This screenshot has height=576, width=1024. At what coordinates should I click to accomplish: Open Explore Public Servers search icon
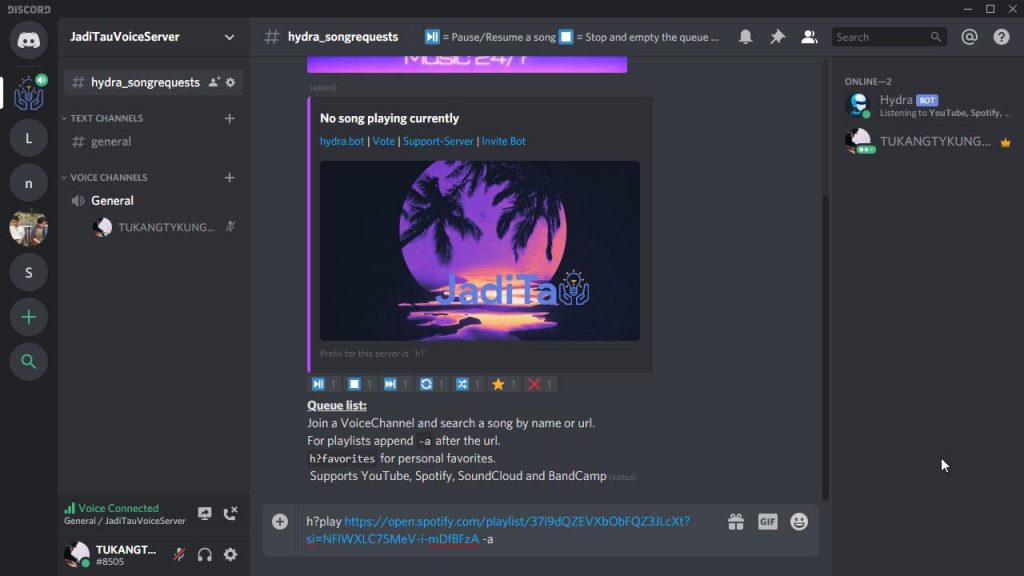coord(29,362)
